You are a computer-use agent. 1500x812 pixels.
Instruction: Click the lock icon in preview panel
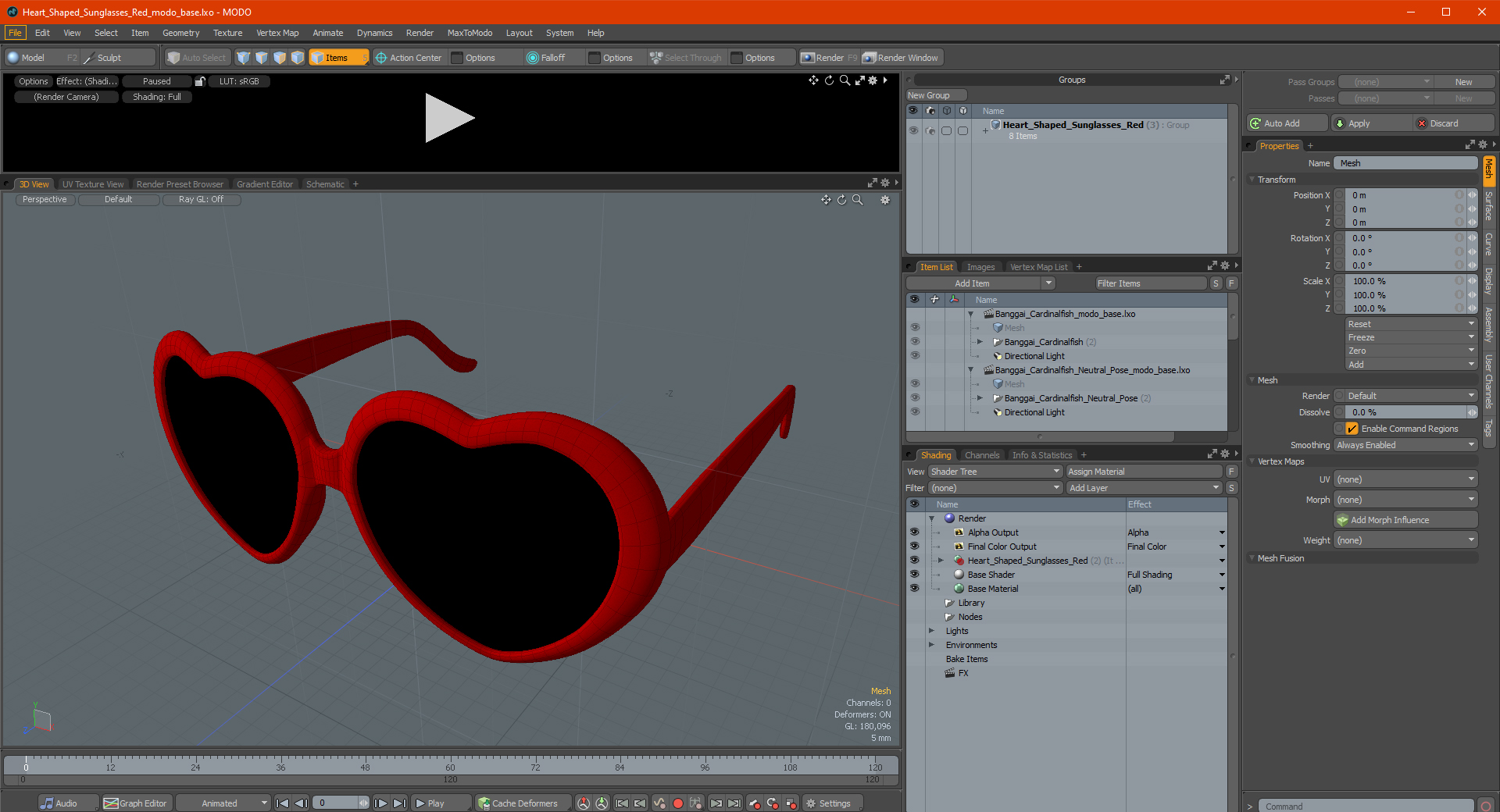200,81
